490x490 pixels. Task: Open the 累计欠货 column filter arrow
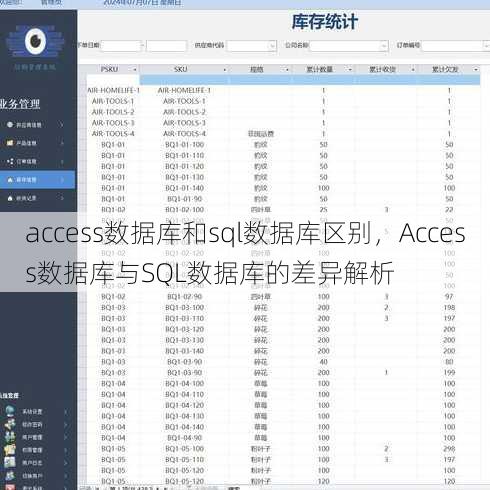click(476, 69)
